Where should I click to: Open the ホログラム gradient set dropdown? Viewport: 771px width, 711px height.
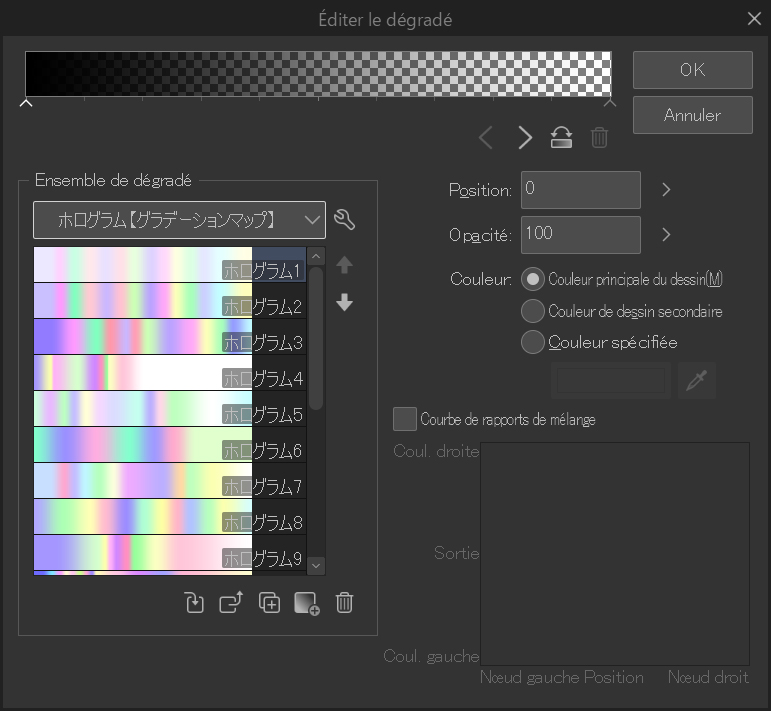tap(180, 219)
